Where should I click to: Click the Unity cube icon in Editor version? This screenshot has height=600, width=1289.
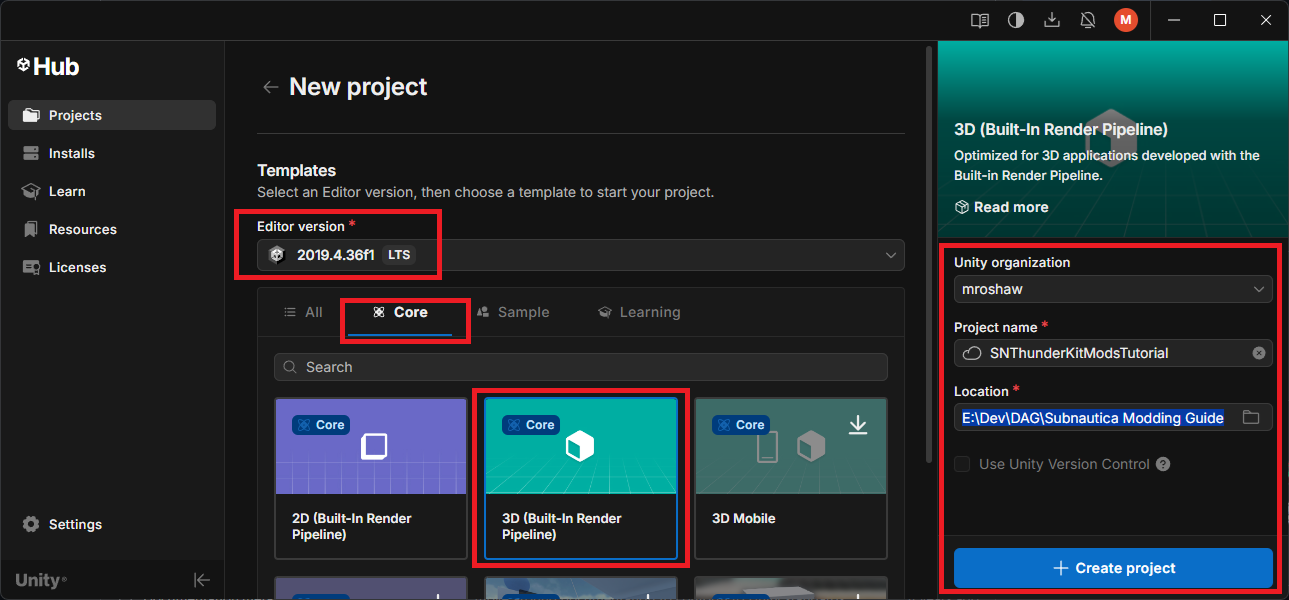(277, 255)
